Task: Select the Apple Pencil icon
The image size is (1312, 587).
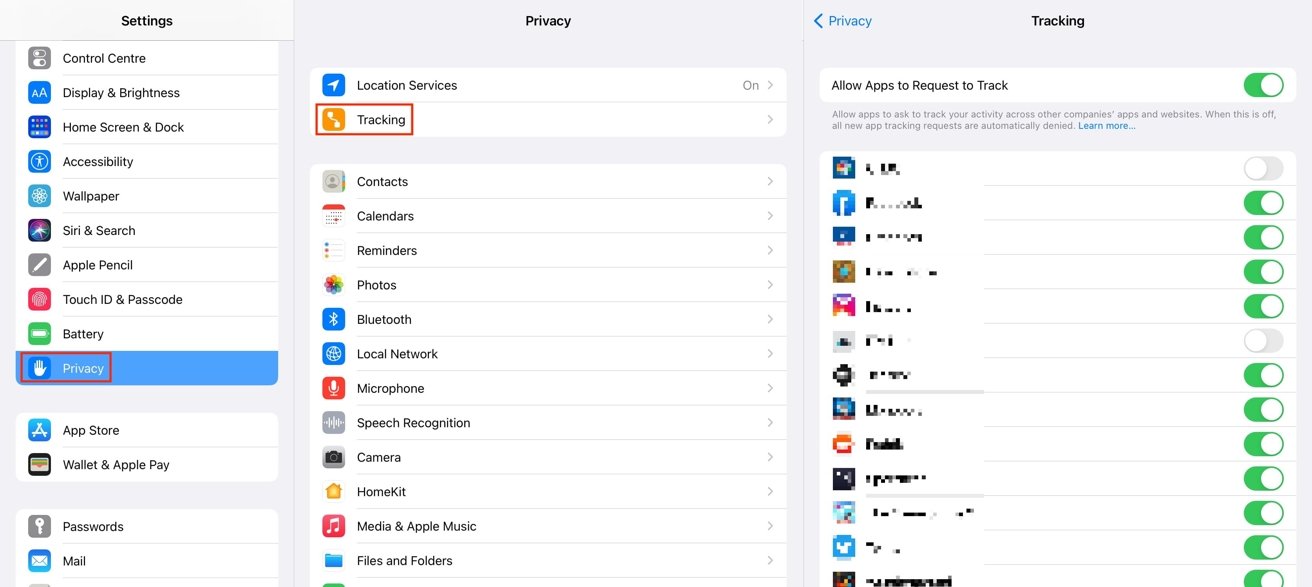Action: (x=39, y=265)
